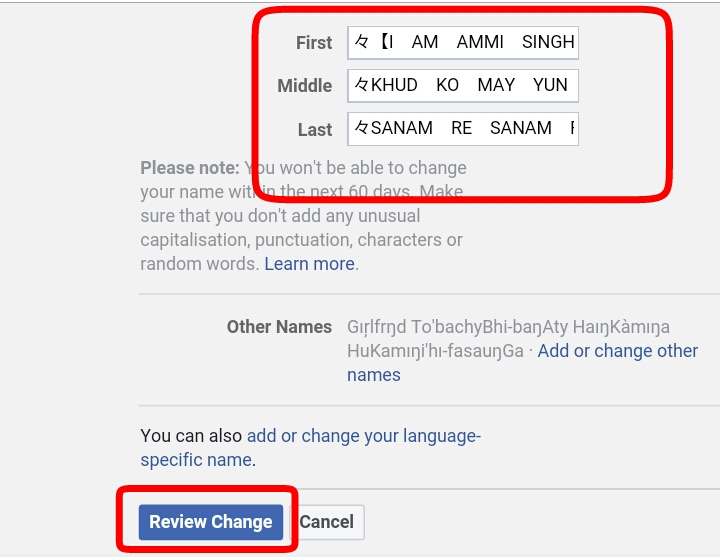Cancel the name change
Viewport: 720px width, 559px height.
[327, 522]
